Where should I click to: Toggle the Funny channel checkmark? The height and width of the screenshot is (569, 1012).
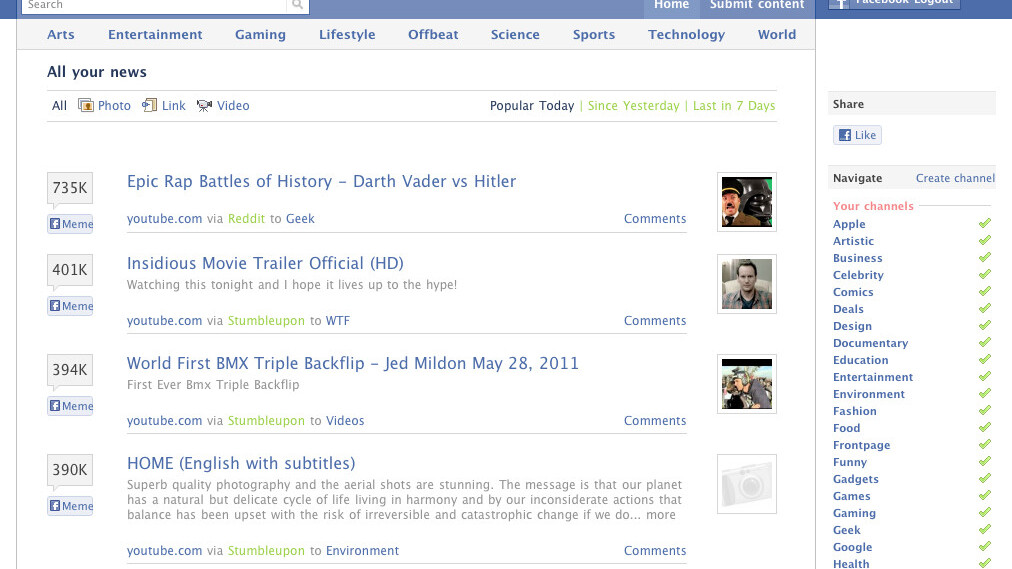pyautogui.click(x=984, y=462)
